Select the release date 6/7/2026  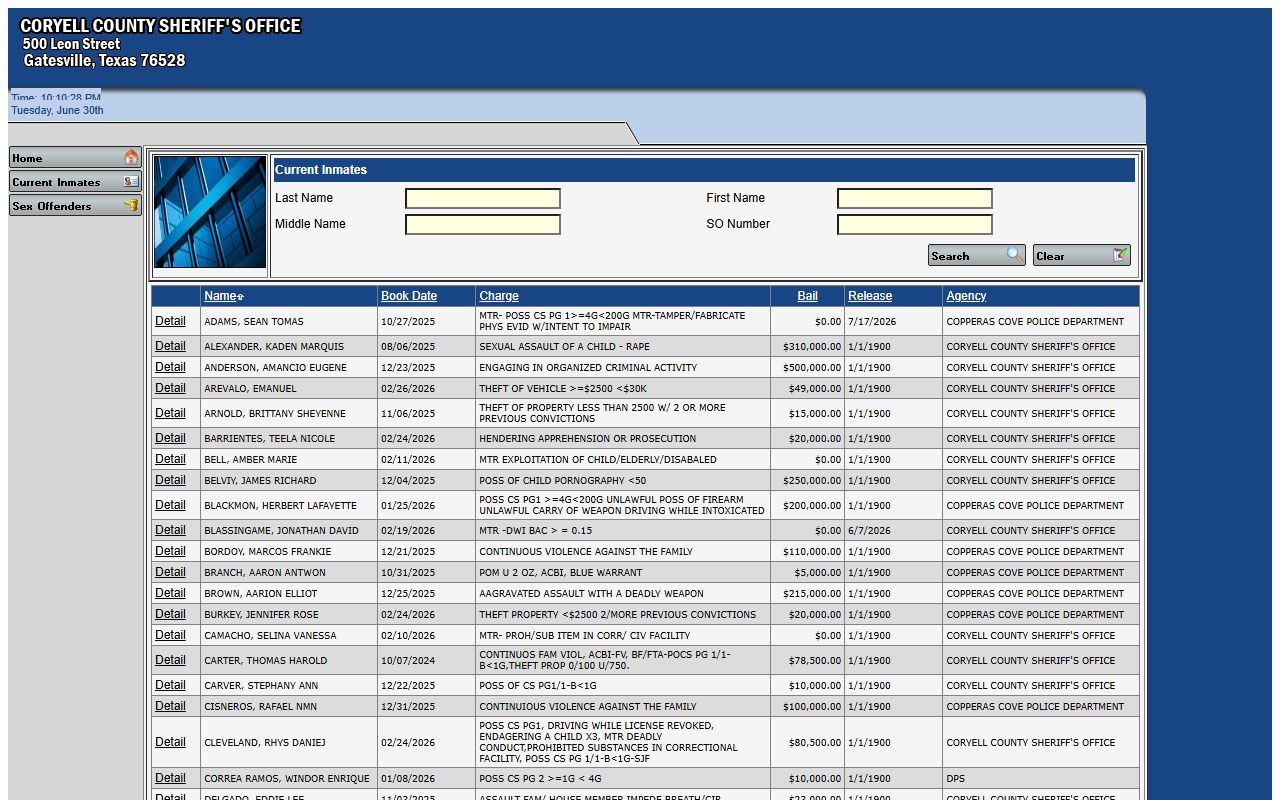pos(869,531)
